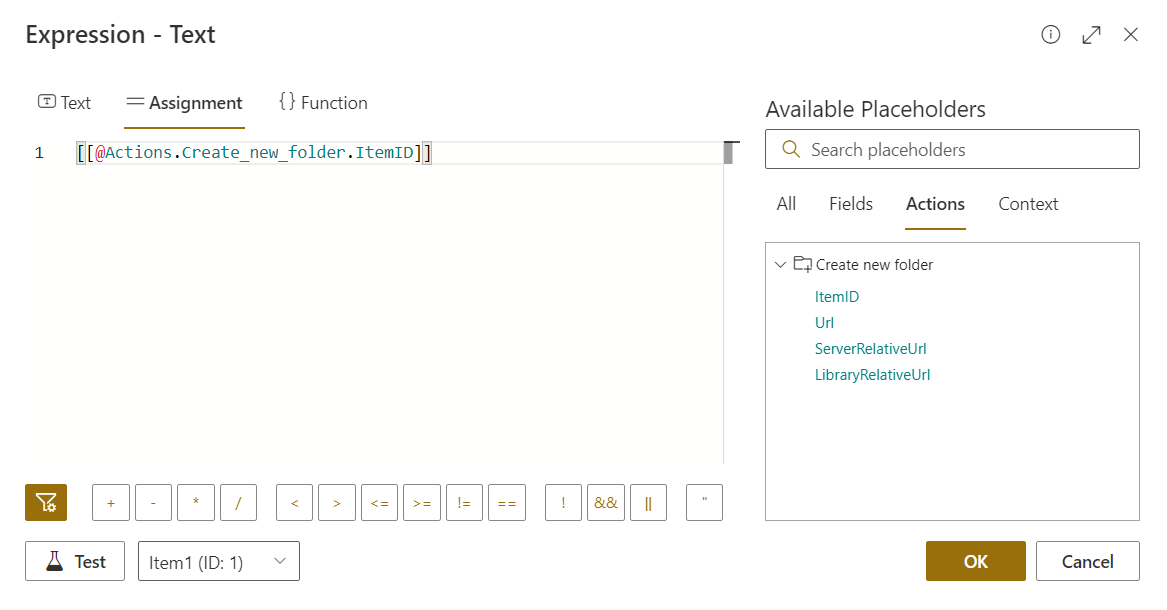The width and height of the screenshot is (1167, 610).
Task: Run the Test button
Action: (x=76, y=562)
